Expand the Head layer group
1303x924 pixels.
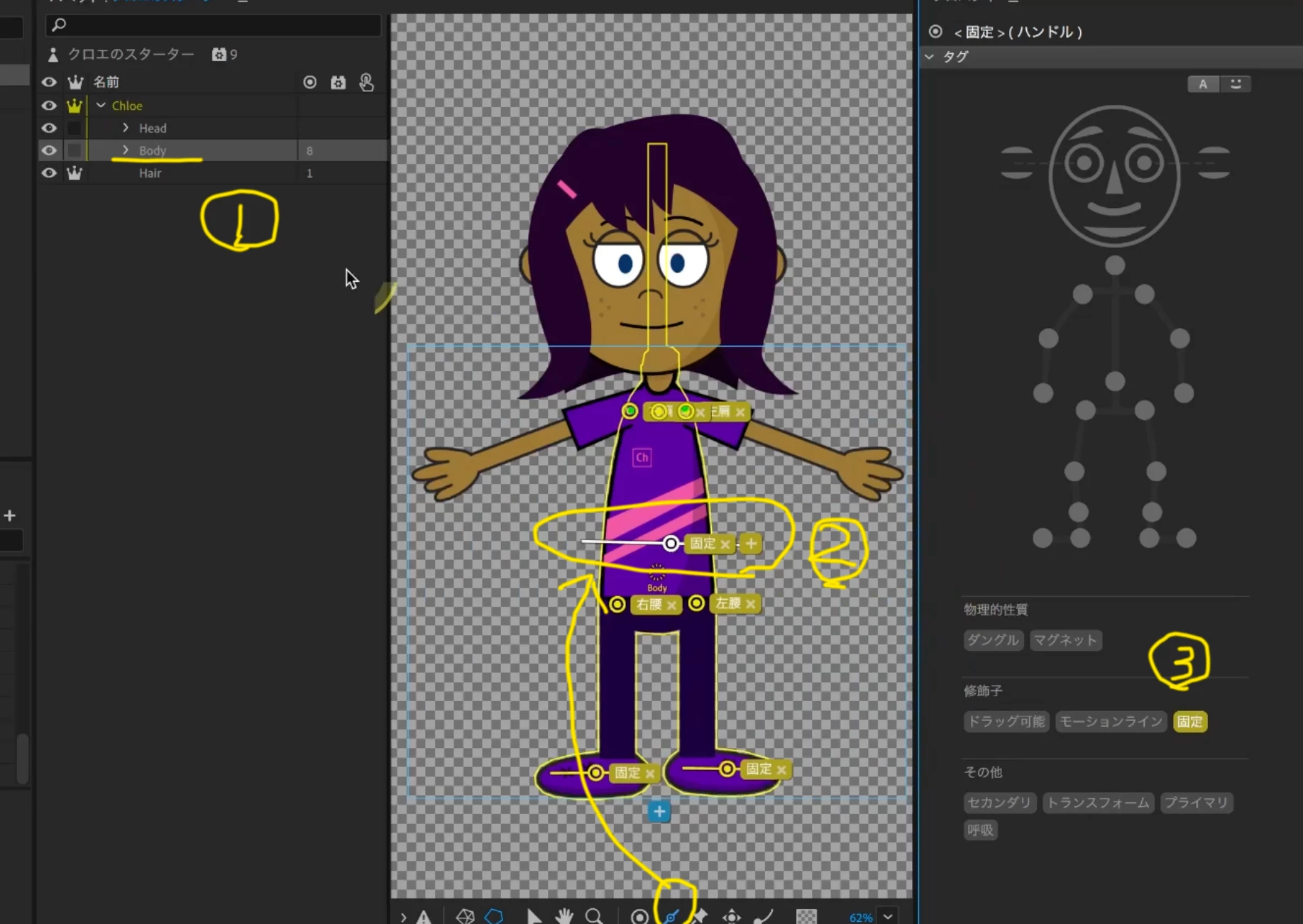tap(126, 128)
